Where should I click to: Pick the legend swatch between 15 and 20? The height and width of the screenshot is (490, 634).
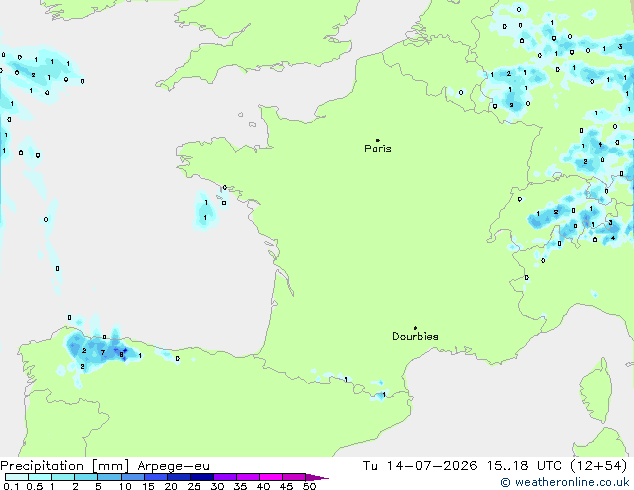point(156,477)
